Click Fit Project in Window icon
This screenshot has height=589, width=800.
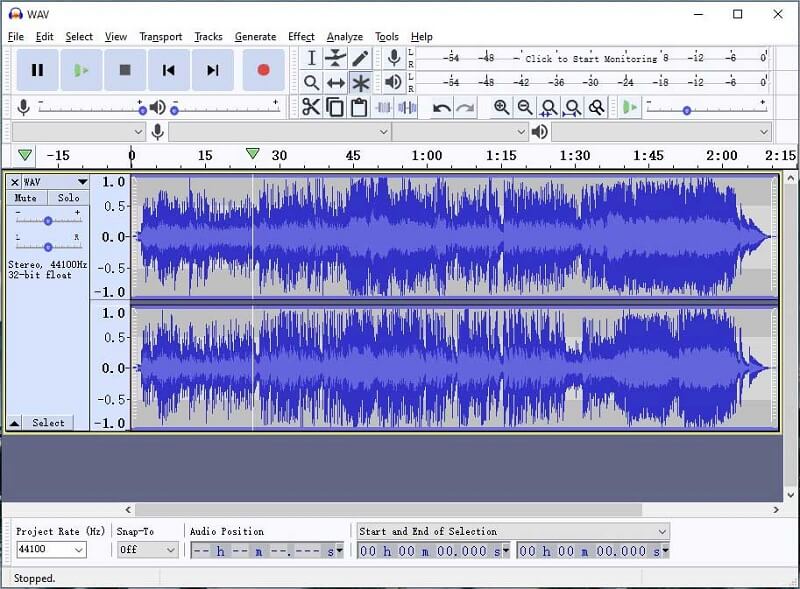pyautogui.click(x=572, y=106)
